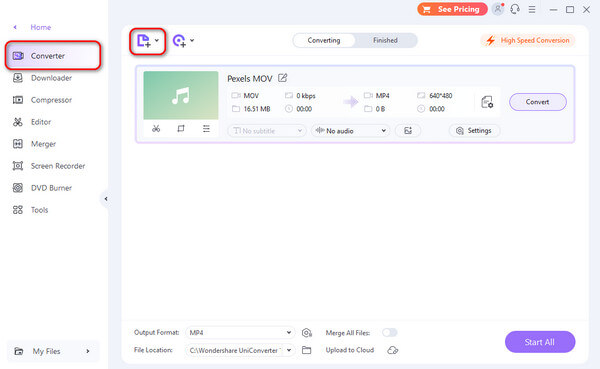Click the Upload to Cloud icon

[x=393, y=350]
